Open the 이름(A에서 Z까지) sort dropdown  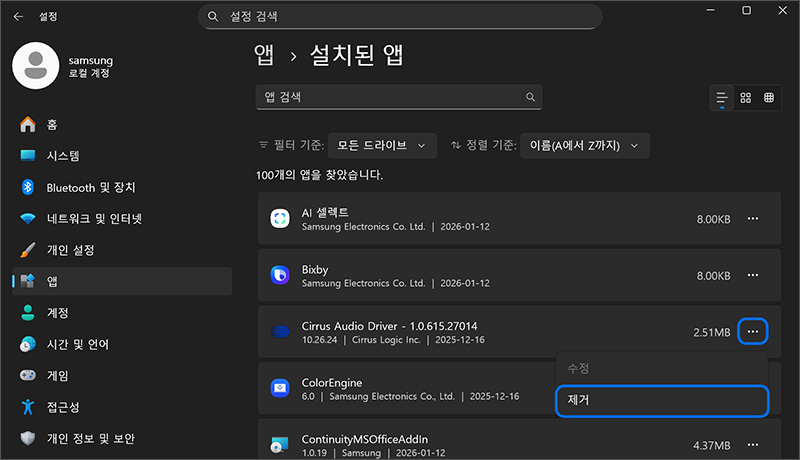coord(585,146)
